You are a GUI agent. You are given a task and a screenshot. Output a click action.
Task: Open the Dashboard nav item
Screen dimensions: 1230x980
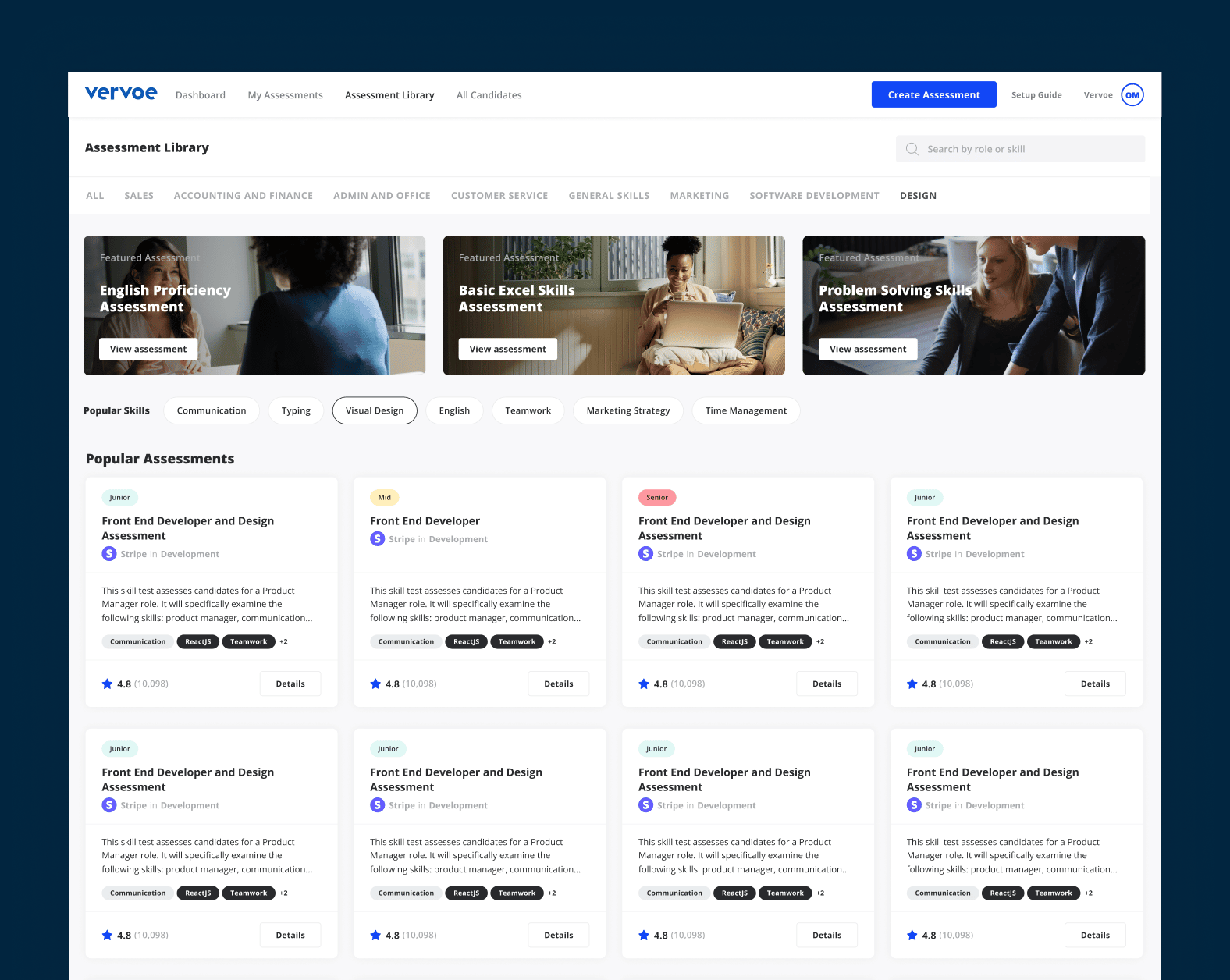(201, 95)
